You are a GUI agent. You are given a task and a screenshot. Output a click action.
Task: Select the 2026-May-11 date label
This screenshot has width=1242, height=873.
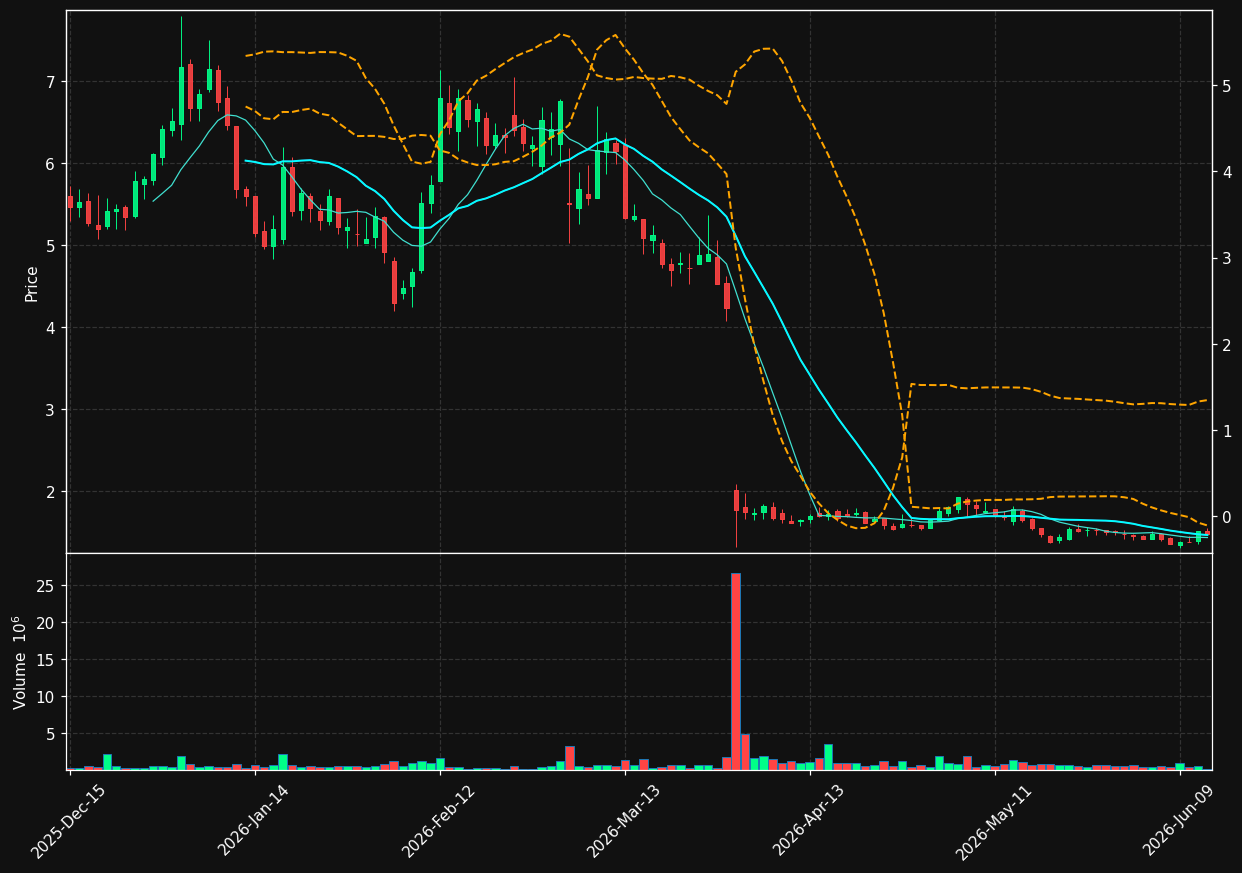click(x=994, y=821)
